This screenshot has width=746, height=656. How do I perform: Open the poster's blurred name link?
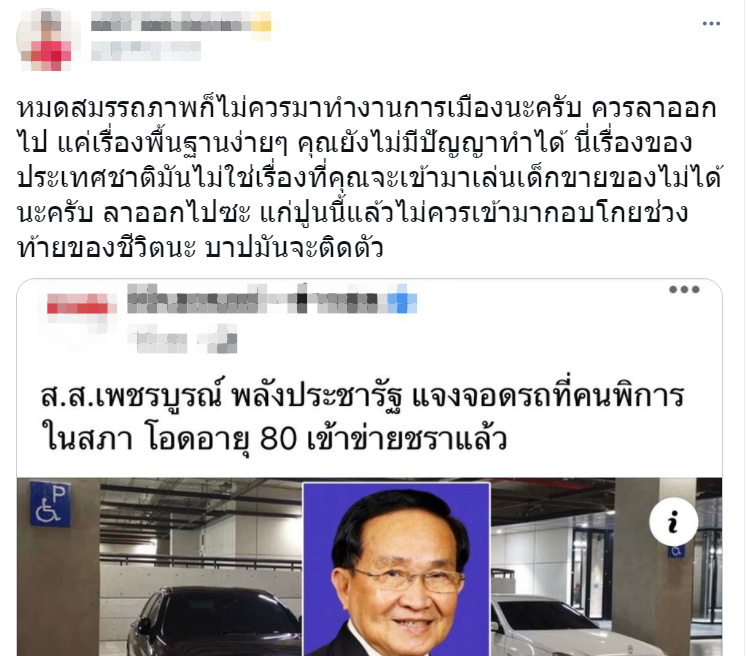[x=170, y=23]
